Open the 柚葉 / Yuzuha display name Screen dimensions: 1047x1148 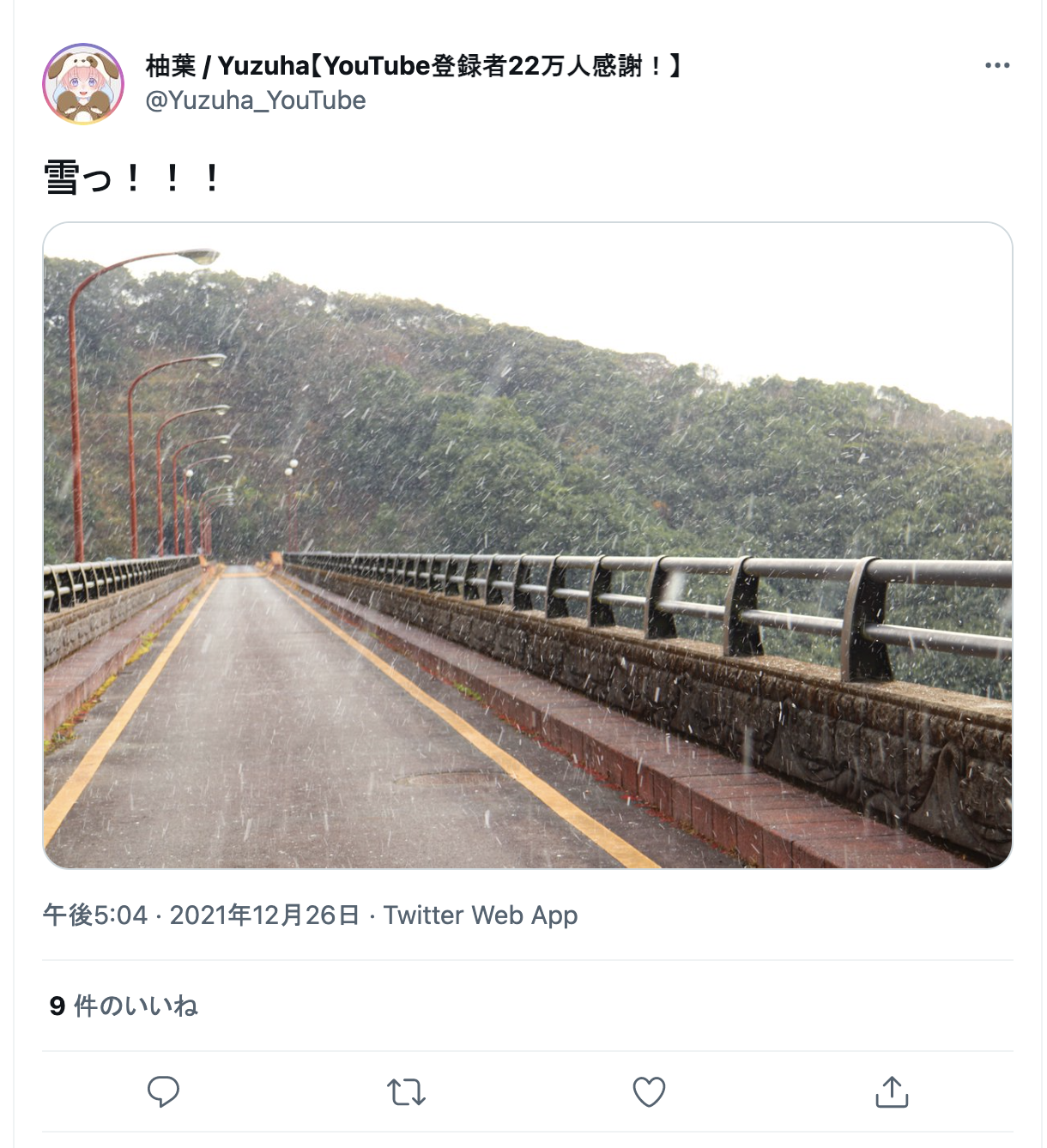coord(415,65)
